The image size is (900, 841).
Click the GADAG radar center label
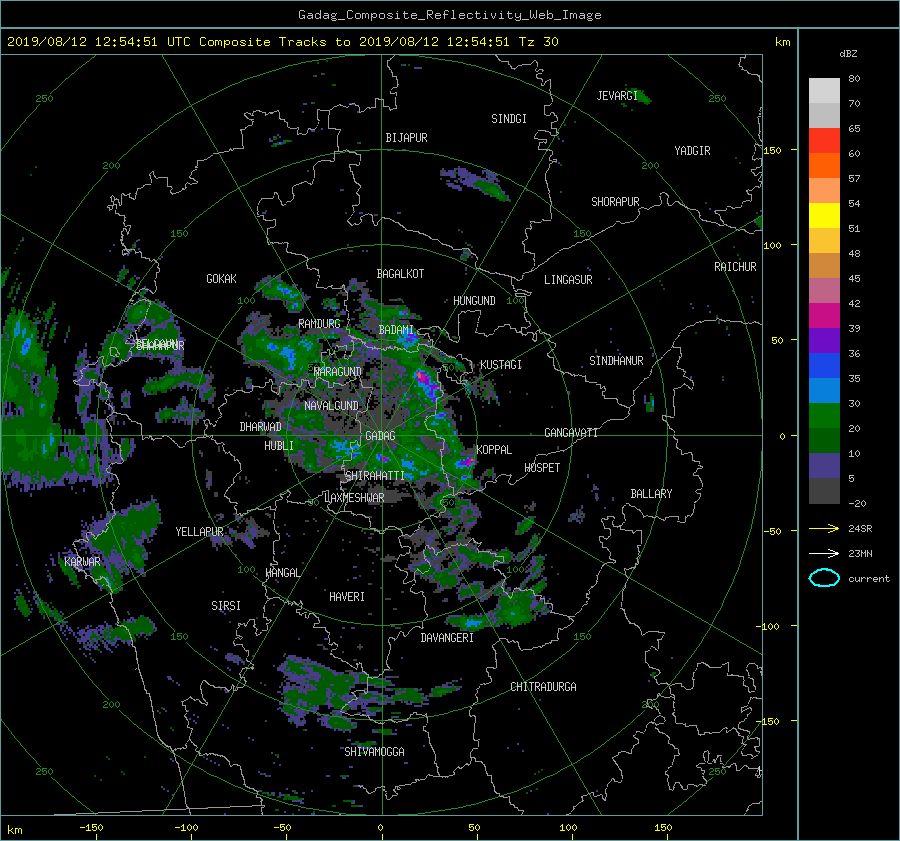pyautogui.click(x=380, y=436)
